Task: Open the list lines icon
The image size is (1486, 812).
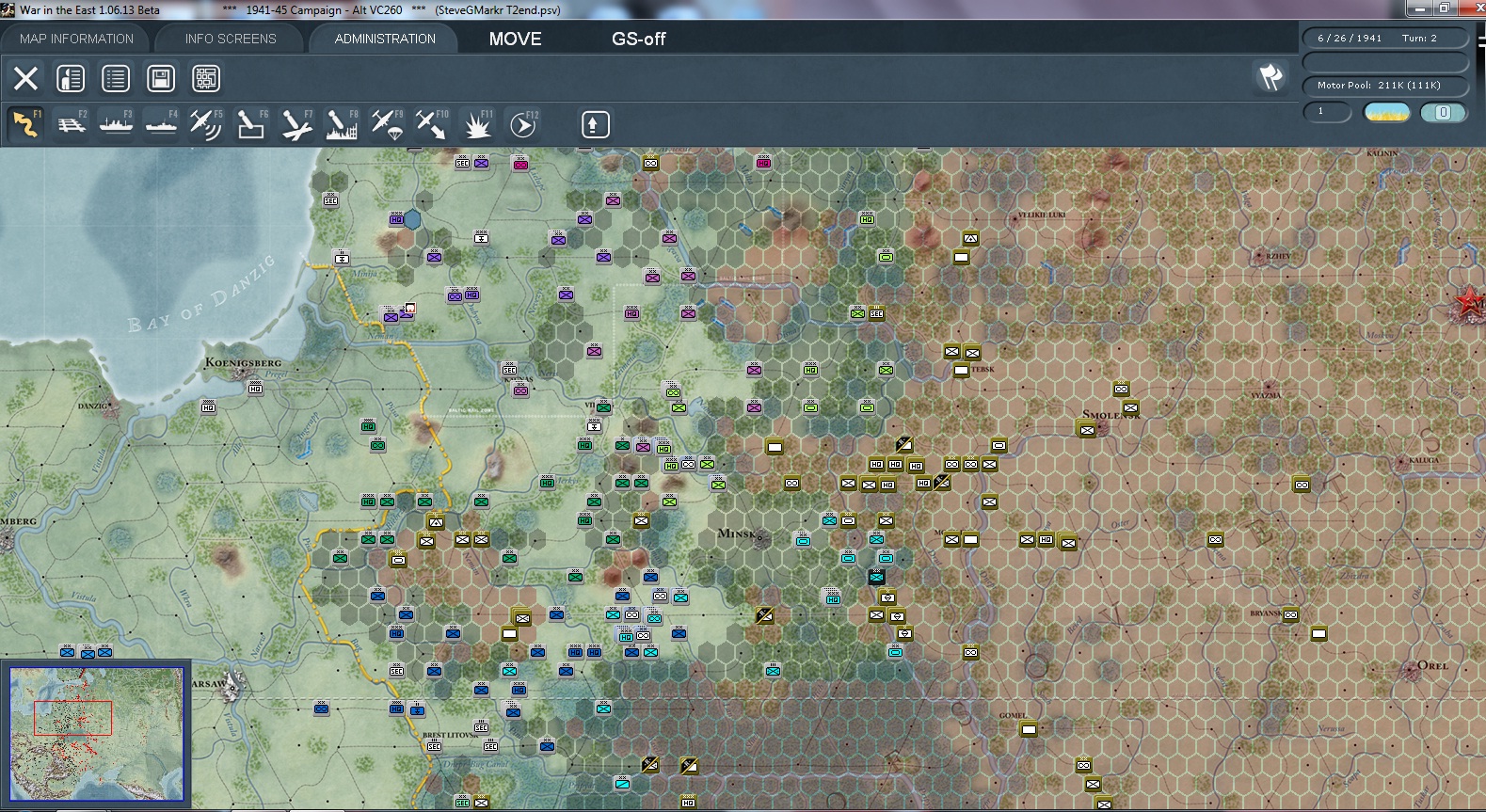Action: pyautogui.click(x=116, y=78)
